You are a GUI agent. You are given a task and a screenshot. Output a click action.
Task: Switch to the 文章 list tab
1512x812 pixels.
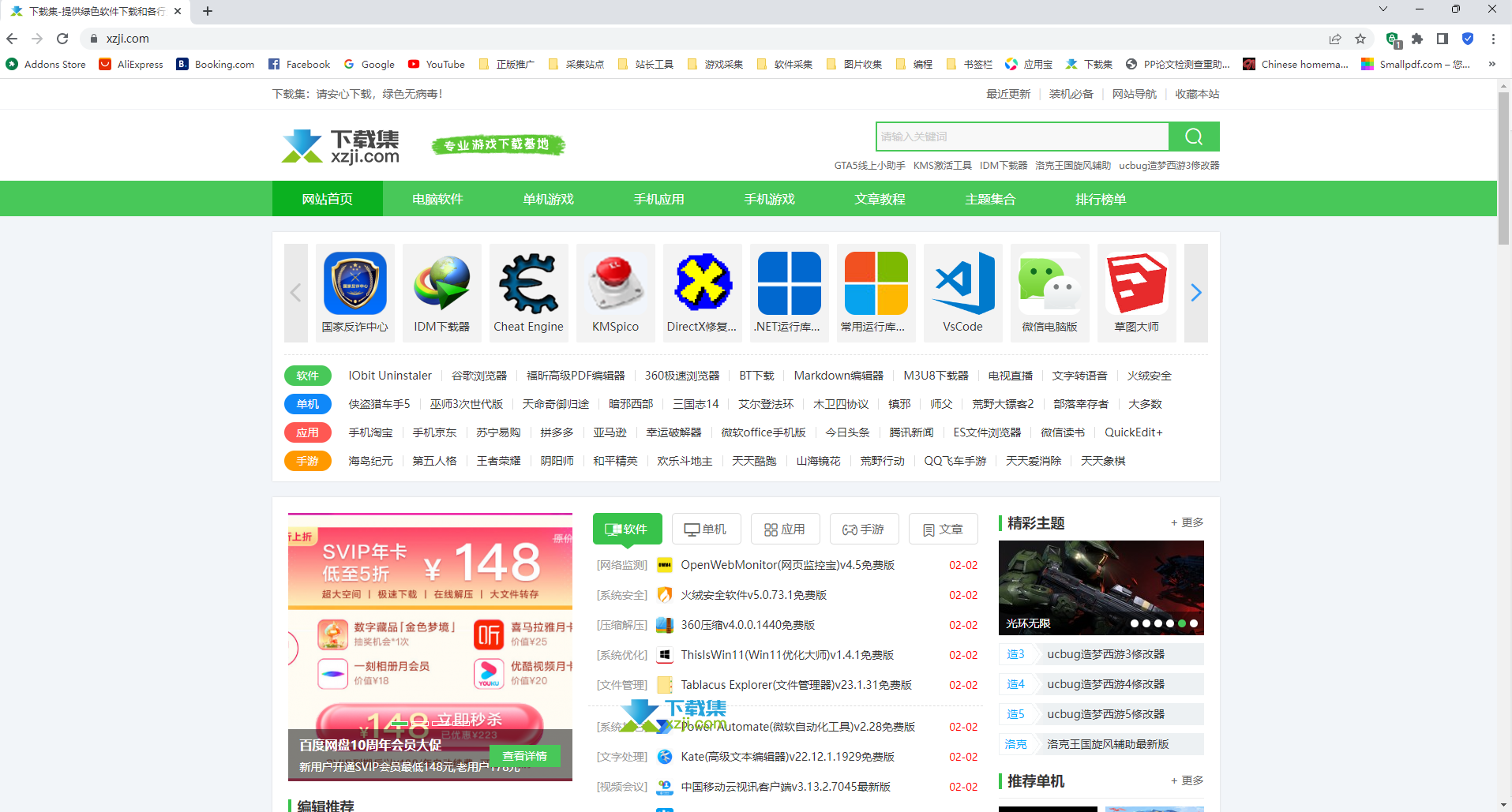tap(943, 529)
